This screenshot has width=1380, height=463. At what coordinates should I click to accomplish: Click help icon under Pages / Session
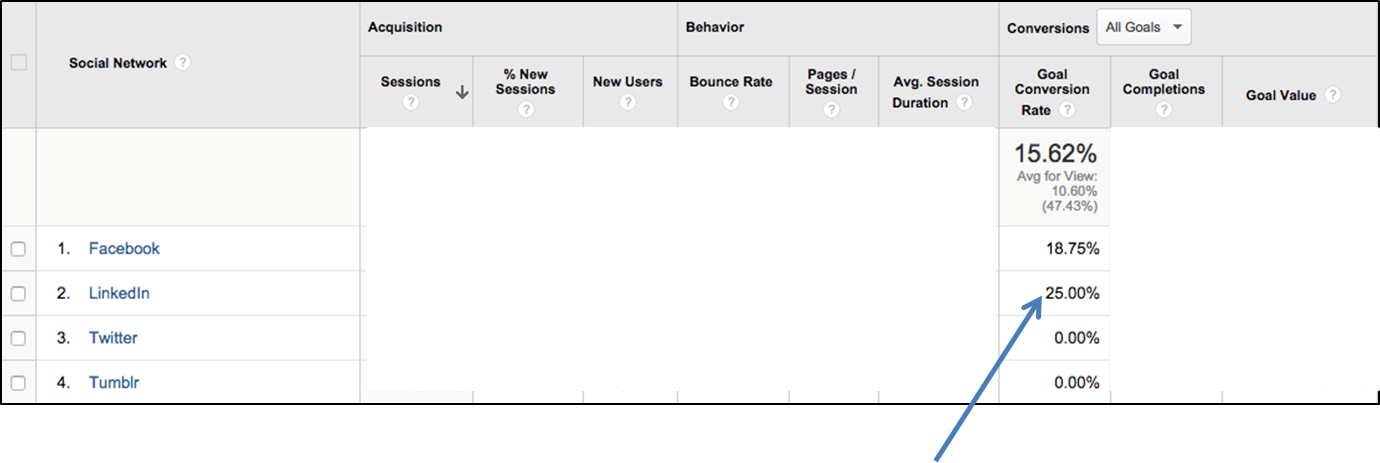[x=832, y=110]
